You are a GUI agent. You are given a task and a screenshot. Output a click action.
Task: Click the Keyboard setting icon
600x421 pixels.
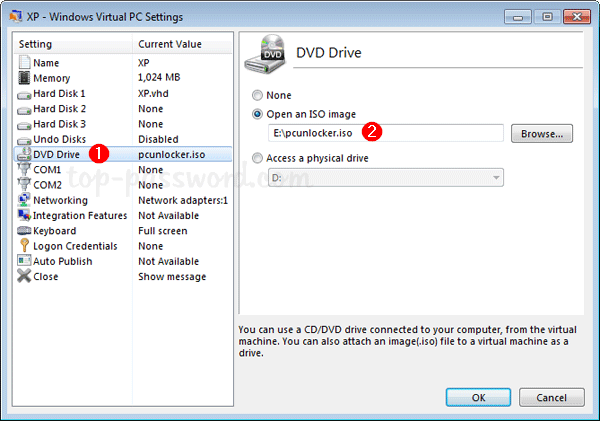coord(24,231)
